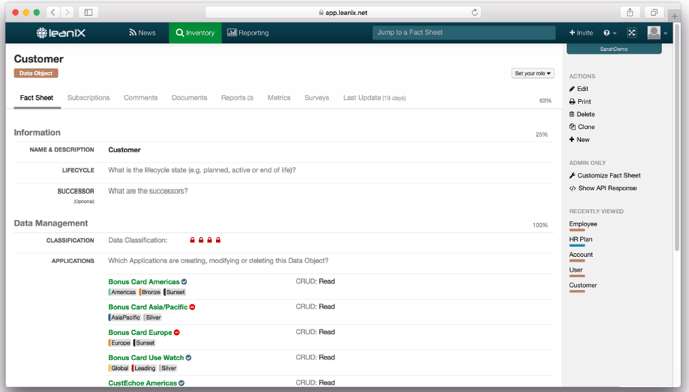The image size is (689, 392).
Task: Go back in the Safari browser
Action: (53, 12)
